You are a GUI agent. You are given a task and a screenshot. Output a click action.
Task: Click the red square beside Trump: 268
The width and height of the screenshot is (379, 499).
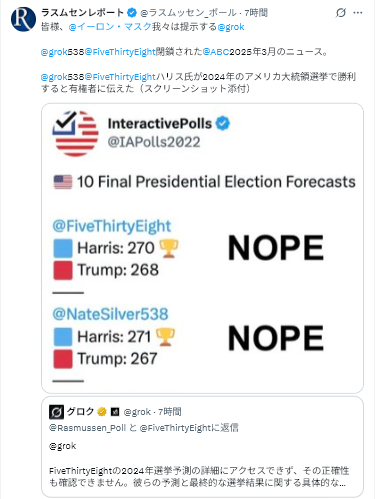[63, 270]
